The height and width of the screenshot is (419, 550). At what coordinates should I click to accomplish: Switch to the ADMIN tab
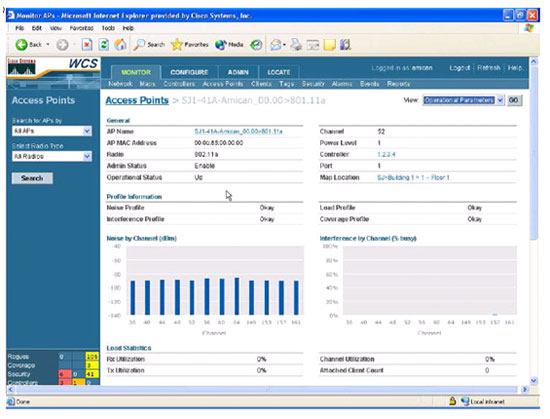(238, 72)
